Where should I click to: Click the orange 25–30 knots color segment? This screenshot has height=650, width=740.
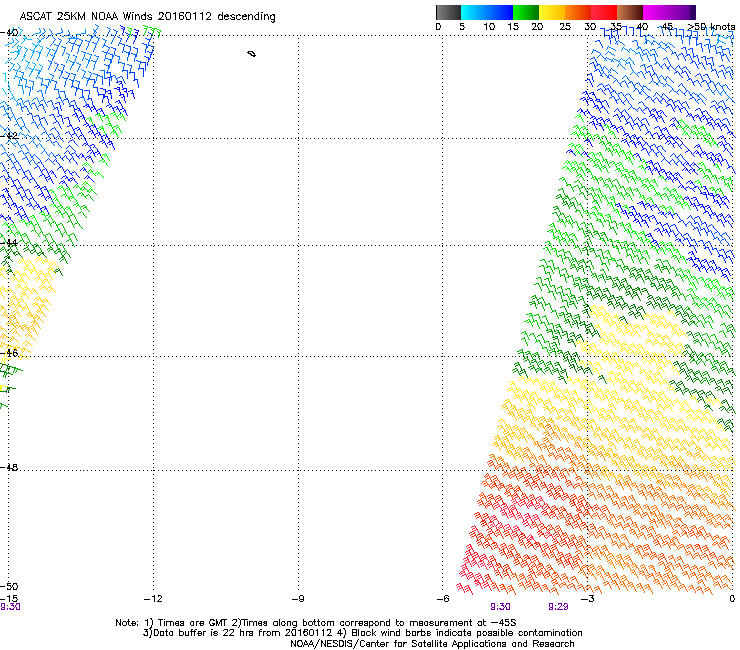tap(578, 12)
